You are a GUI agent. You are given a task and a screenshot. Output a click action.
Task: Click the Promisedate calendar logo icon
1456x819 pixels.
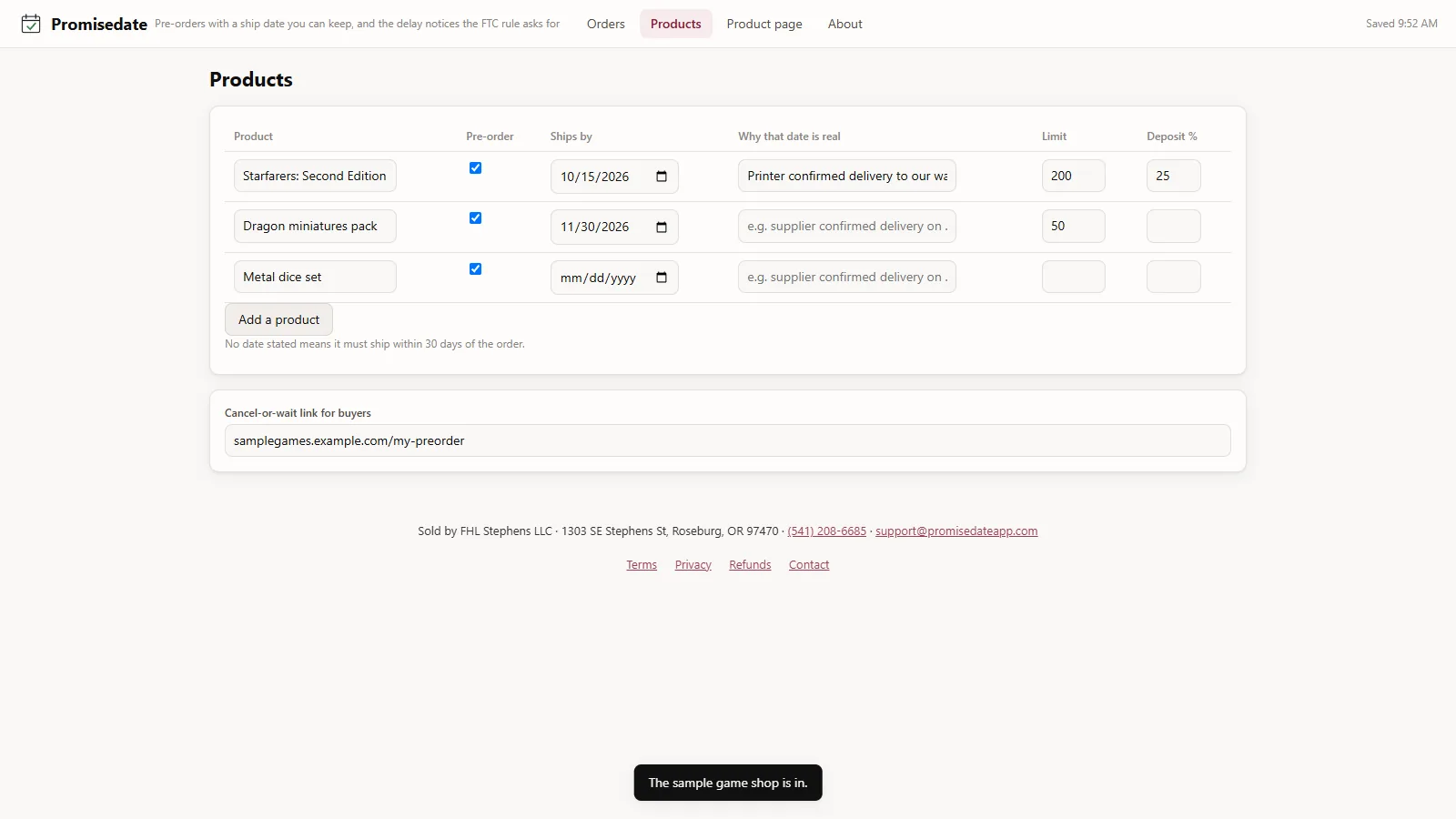coord(31,24)
